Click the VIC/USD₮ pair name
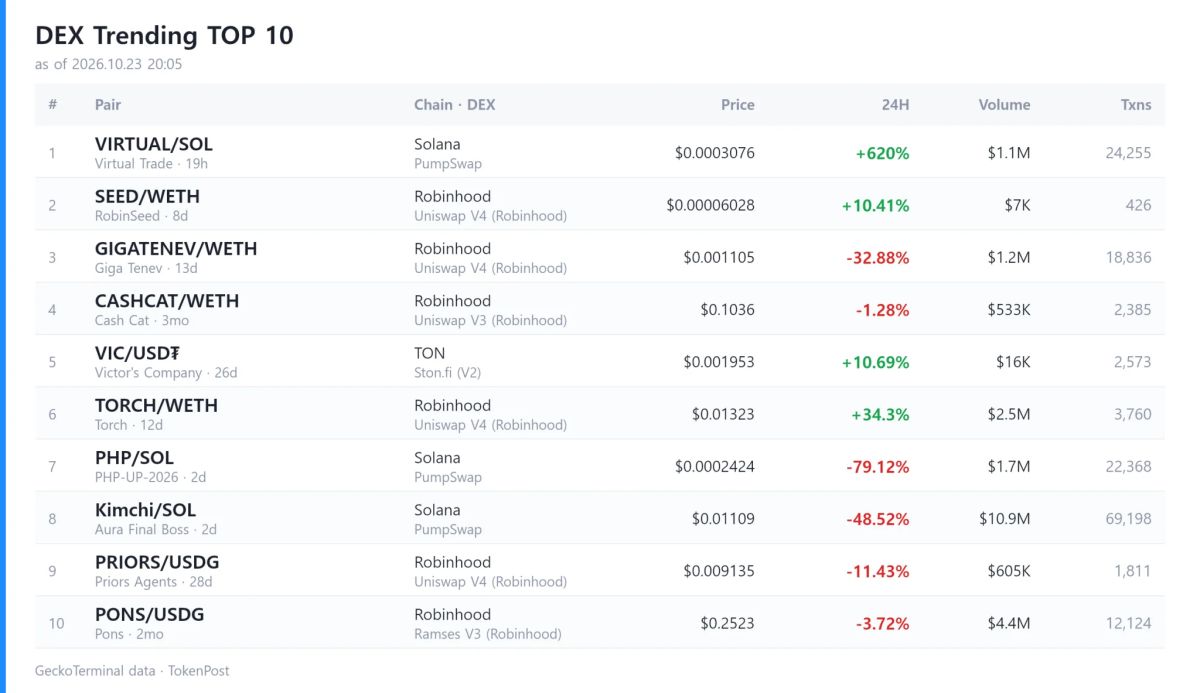Image resolution: width=1200 pixels, height=693 pixels. 137,353
